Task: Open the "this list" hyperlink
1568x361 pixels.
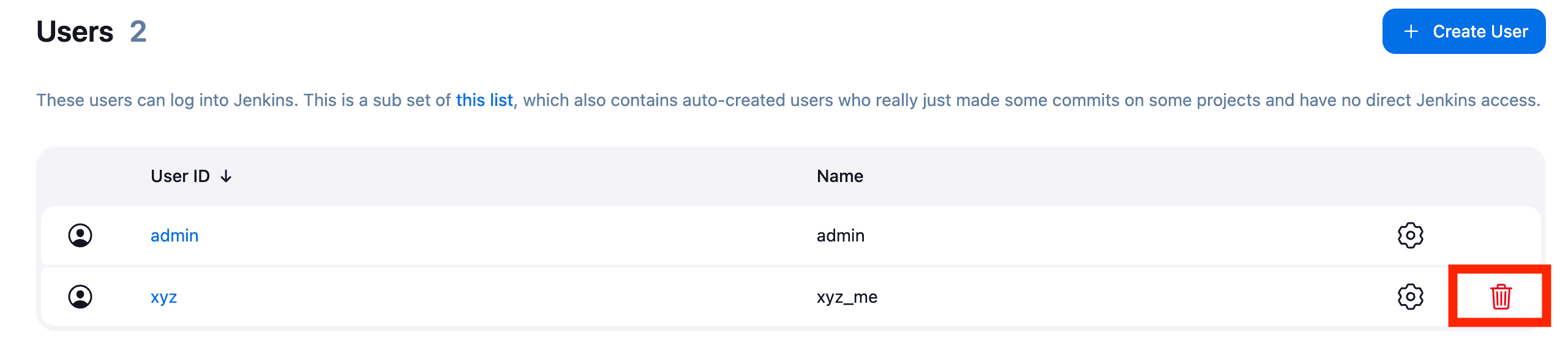Action: point(484,99)
